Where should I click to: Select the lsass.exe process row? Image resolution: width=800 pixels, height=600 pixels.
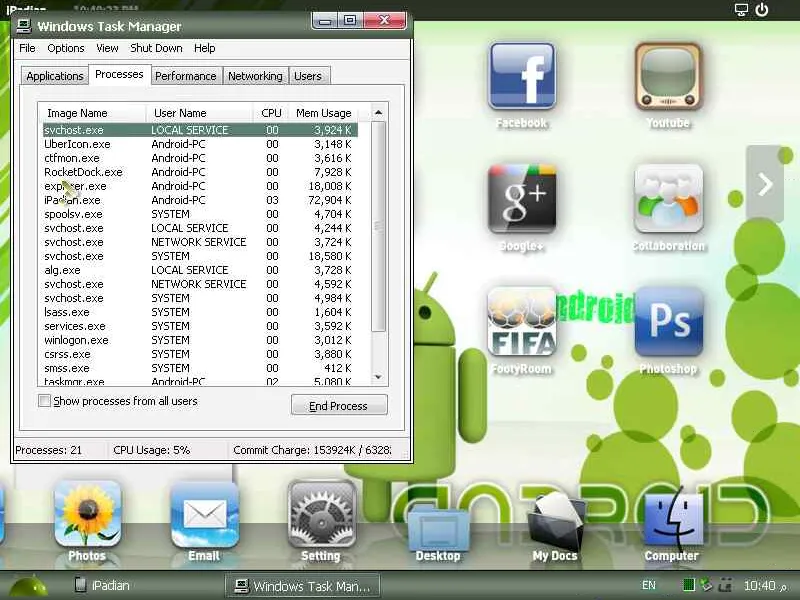click(200, 312)
